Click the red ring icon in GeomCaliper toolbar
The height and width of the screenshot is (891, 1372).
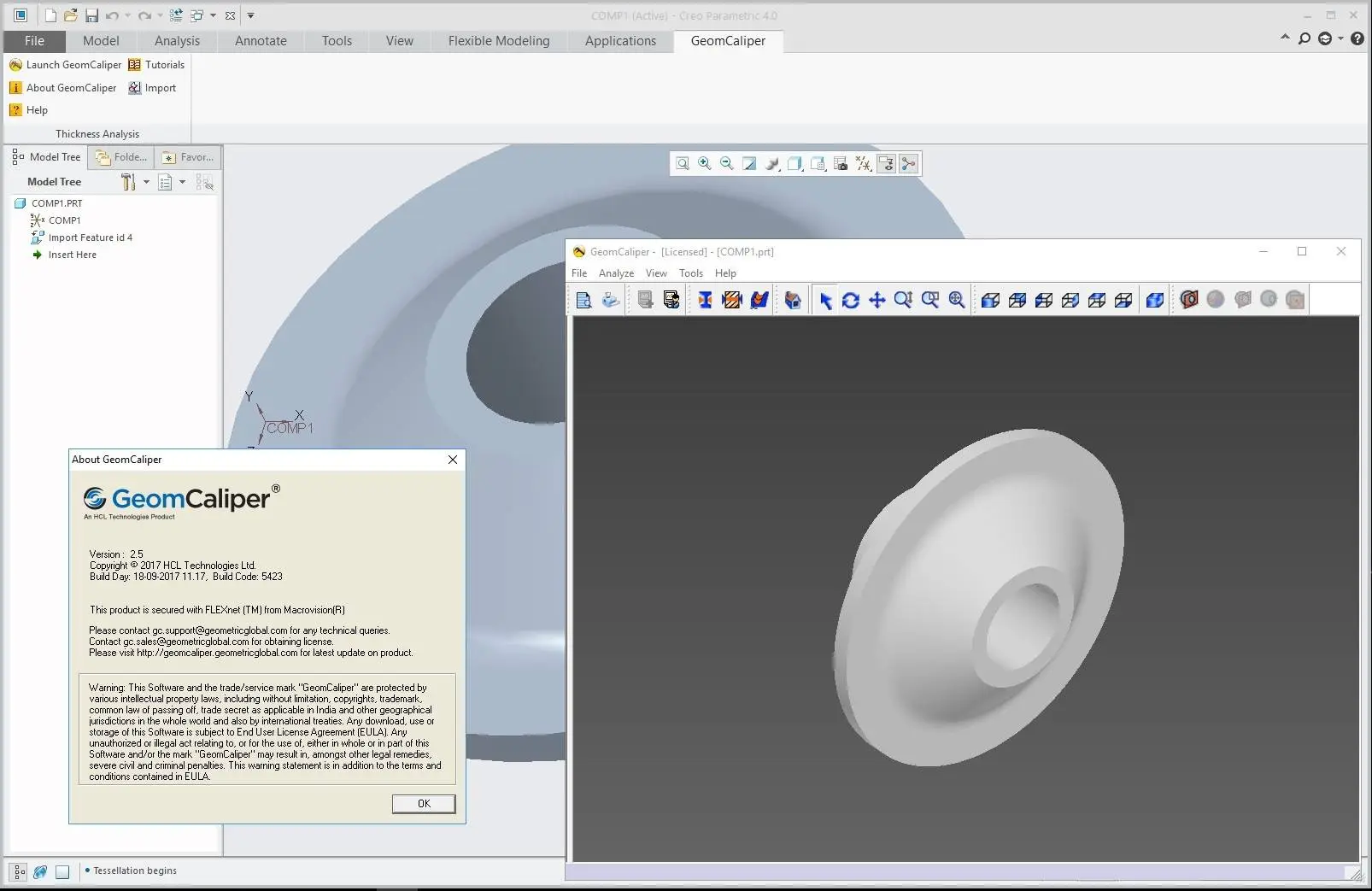click(x=1189, y=300)
